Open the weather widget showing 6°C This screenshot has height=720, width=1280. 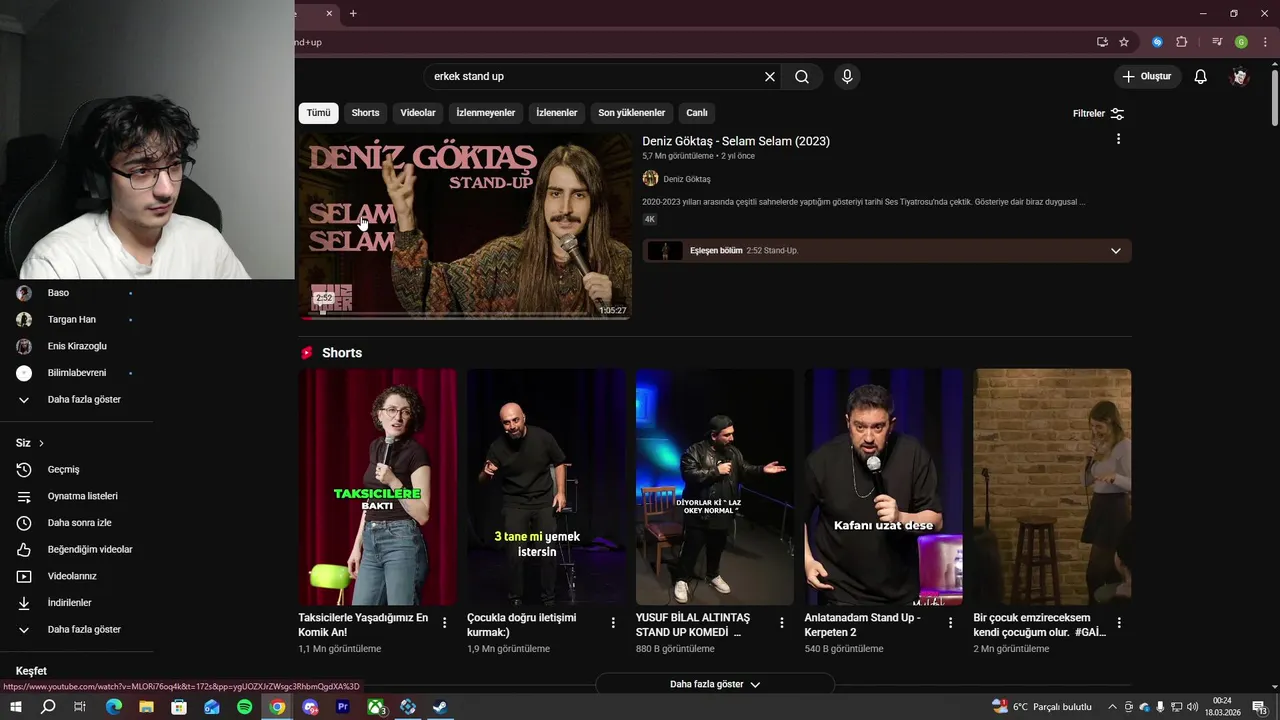click(x=1041, y=707)
